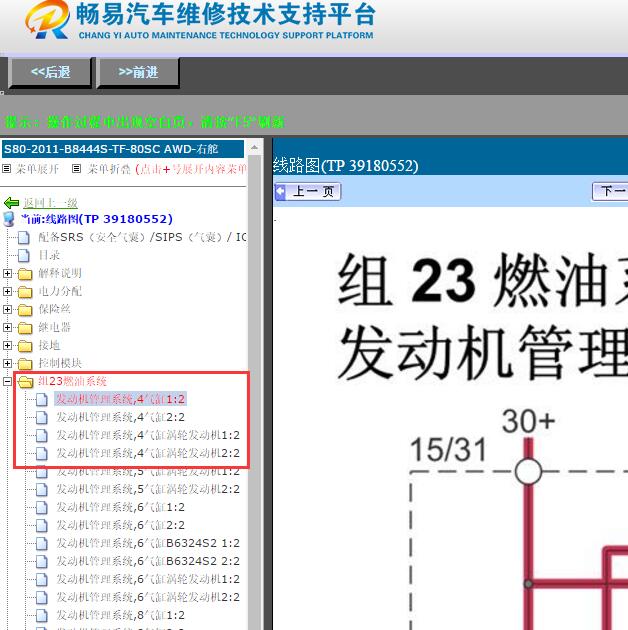Click the 继电器 folder icon

pyautogui.click(x=25, y=328)
